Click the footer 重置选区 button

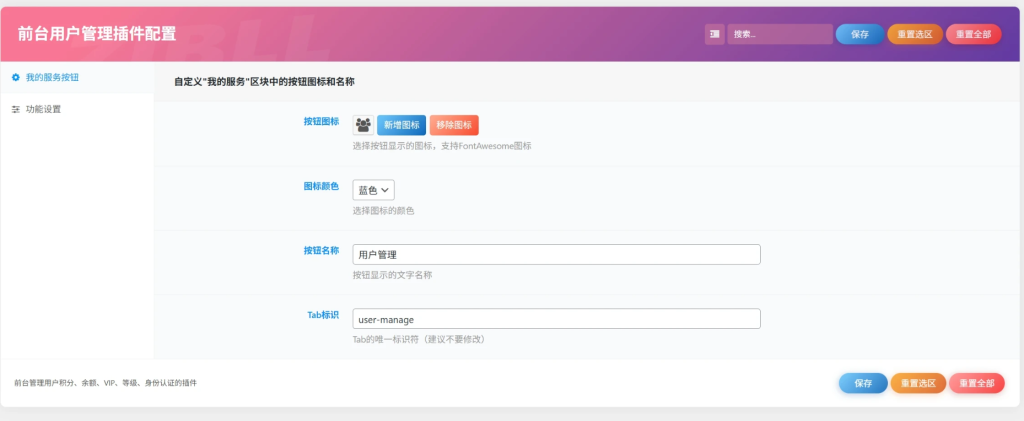918,383
